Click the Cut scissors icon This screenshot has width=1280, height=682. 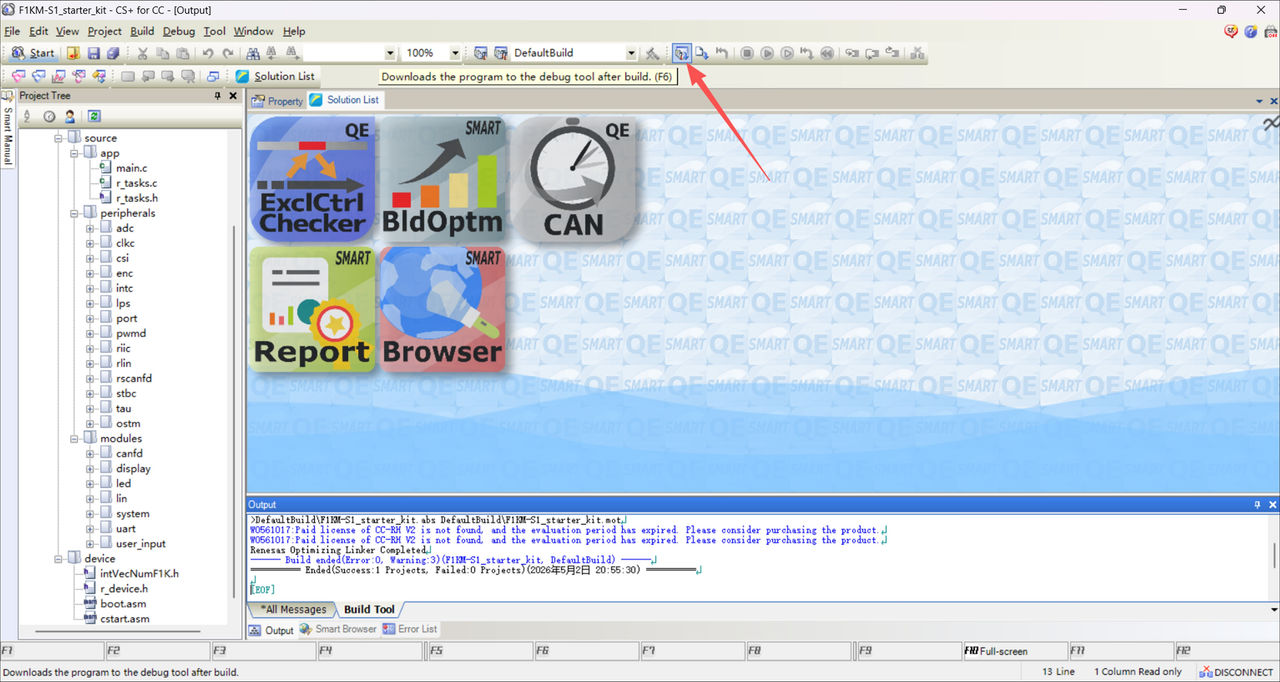[143, 53]
